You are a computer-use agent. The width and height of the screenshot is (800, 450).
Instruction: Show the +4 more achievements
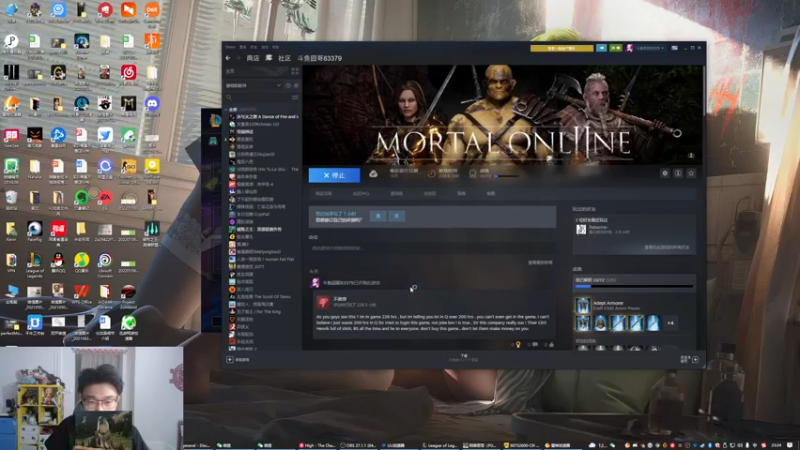[x=670, y=323]
